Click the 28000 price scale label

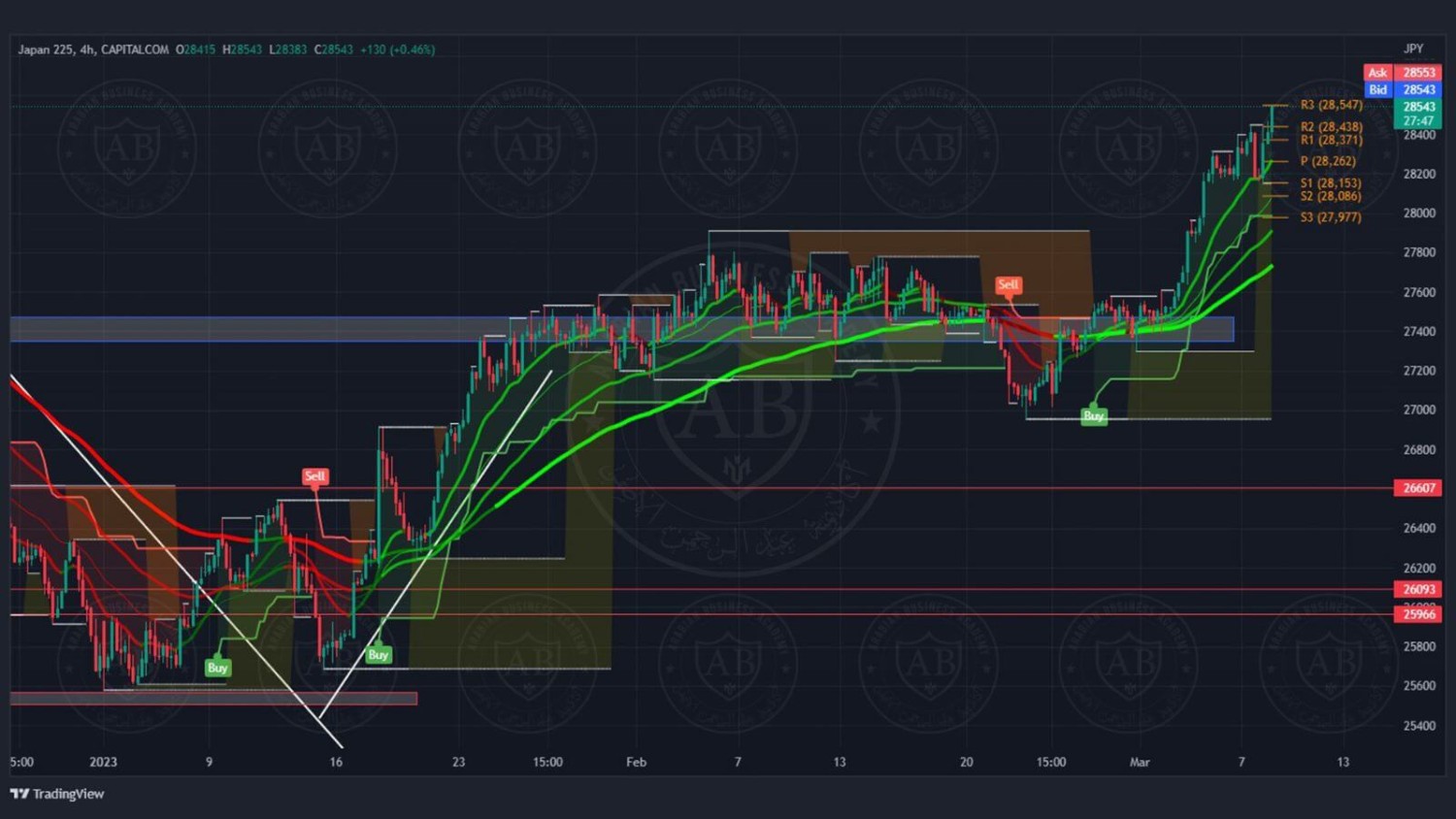point(1419,213)
